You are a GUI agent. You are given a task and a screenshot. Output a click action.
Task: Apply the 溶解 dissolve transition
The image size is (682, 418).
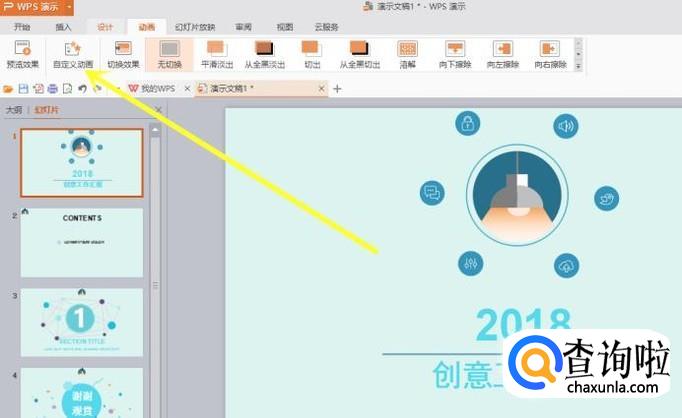(x=408, y=55)
